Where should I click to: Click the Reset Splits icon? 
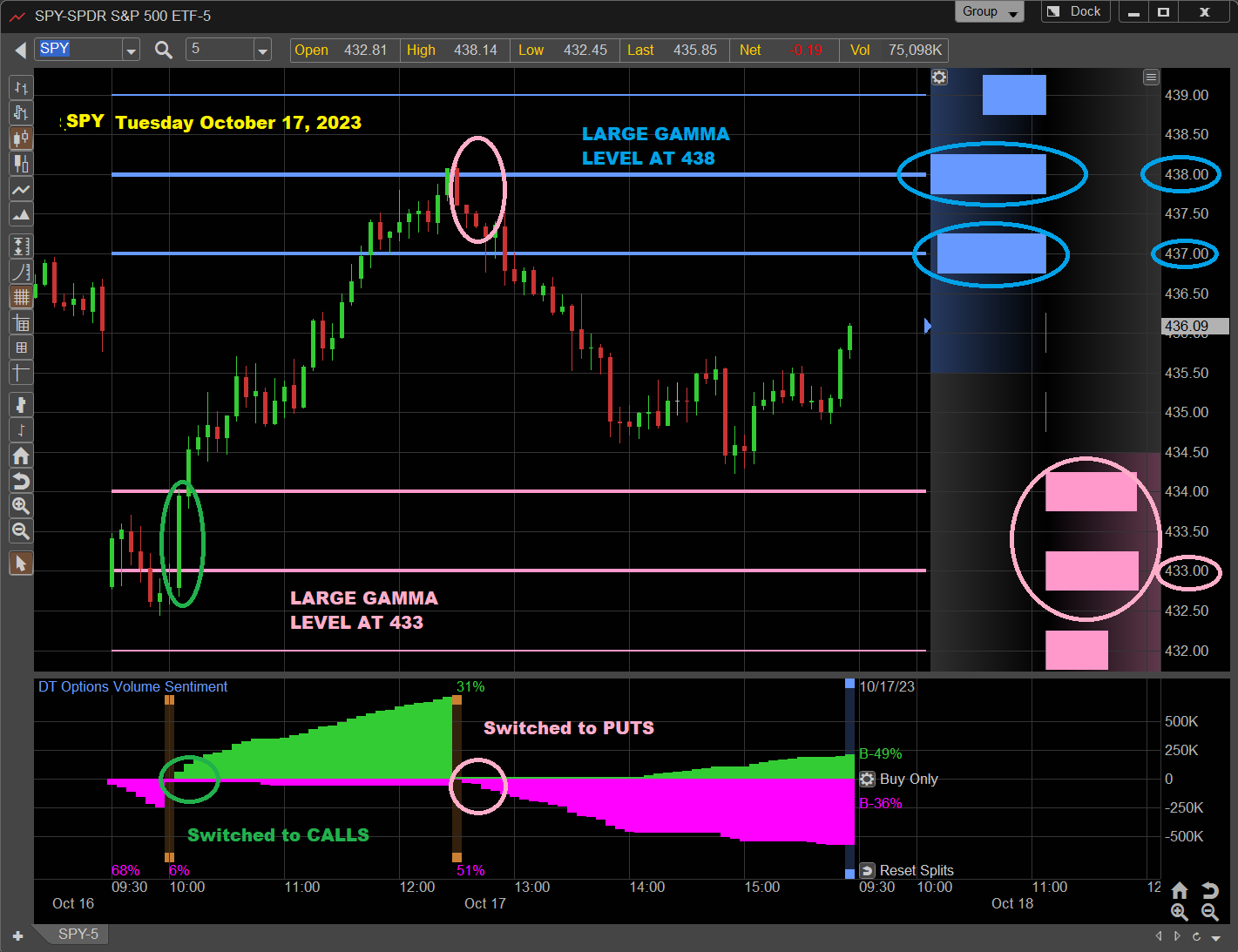tap(867, 870)
